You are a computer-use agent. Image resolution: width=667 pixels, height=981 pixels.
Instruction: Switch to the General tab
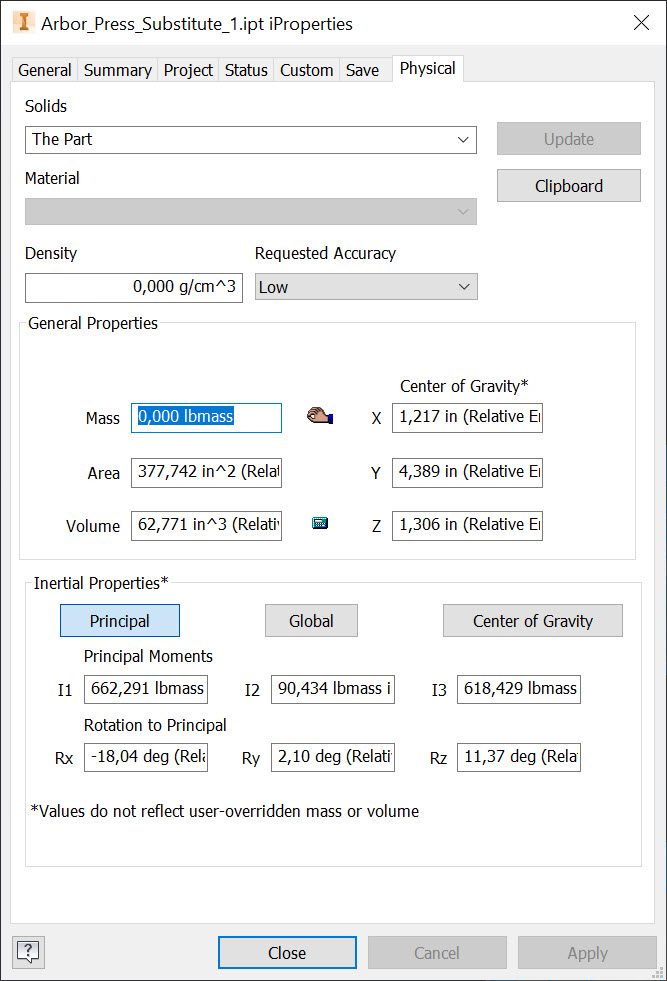coord(43,69)
